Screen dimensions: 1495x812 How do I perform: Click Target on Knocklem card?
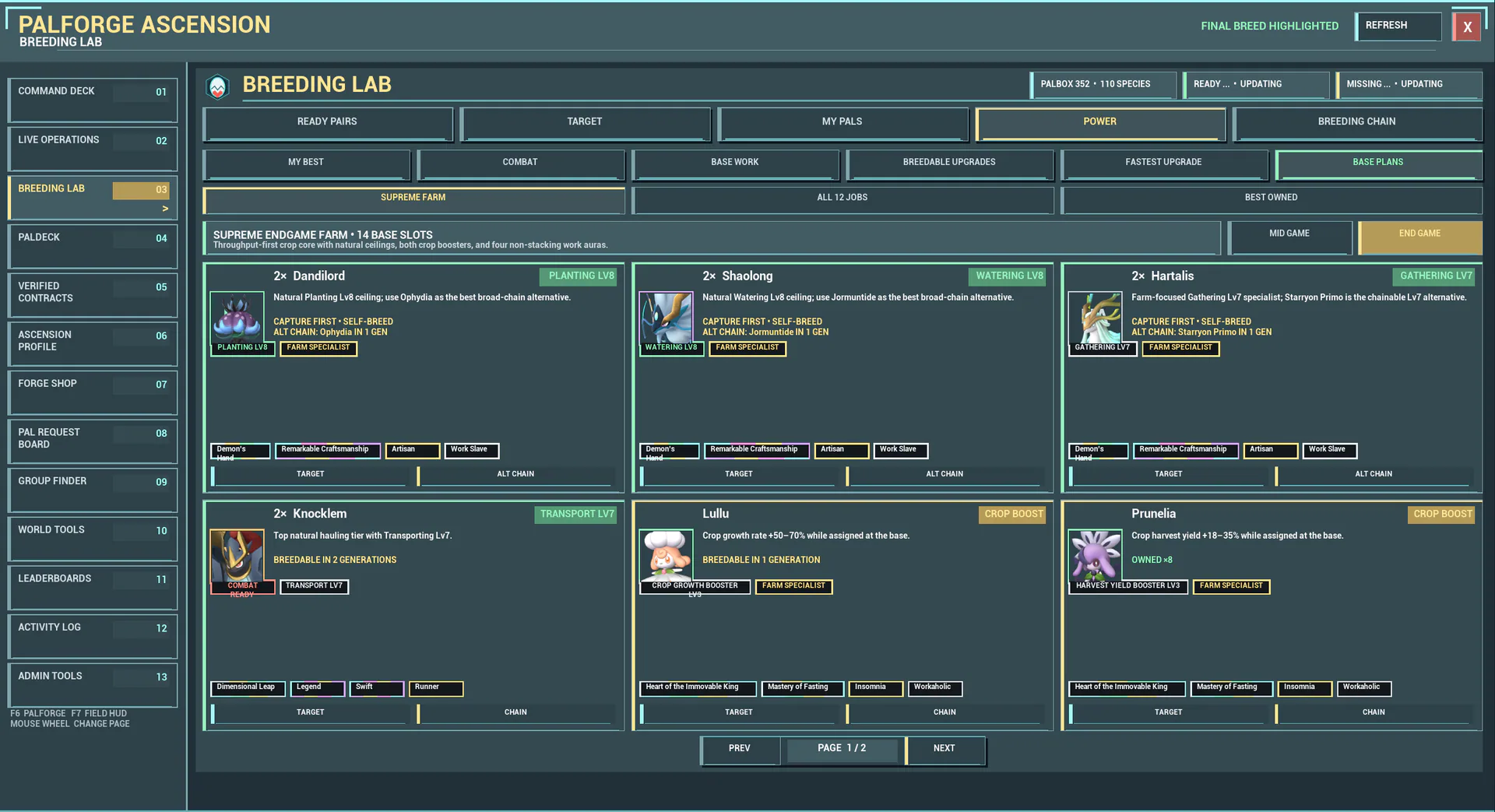click(x=310, y=714)
